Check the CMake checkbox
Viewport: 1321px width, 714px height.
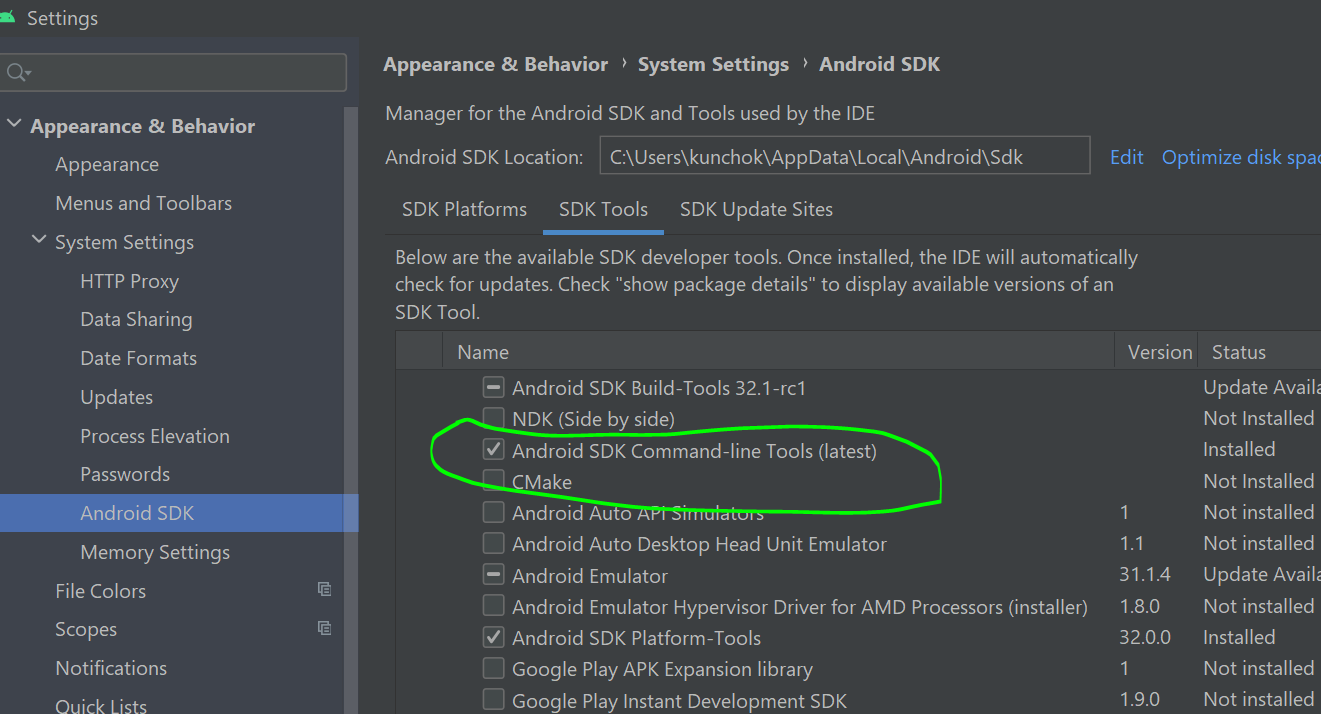[x=493, y=481]
